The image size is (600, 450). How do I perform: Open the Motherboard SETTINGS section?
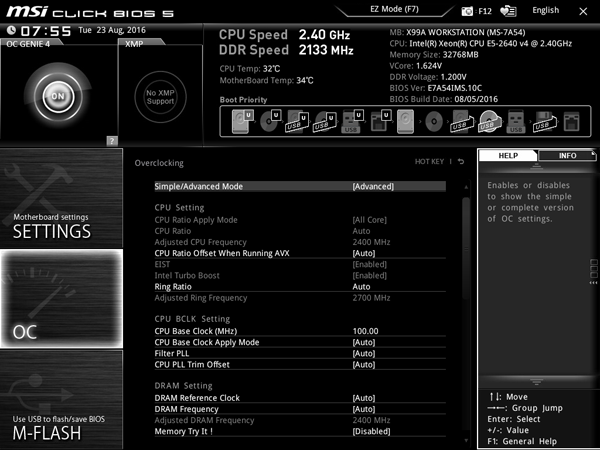point(61,198)
